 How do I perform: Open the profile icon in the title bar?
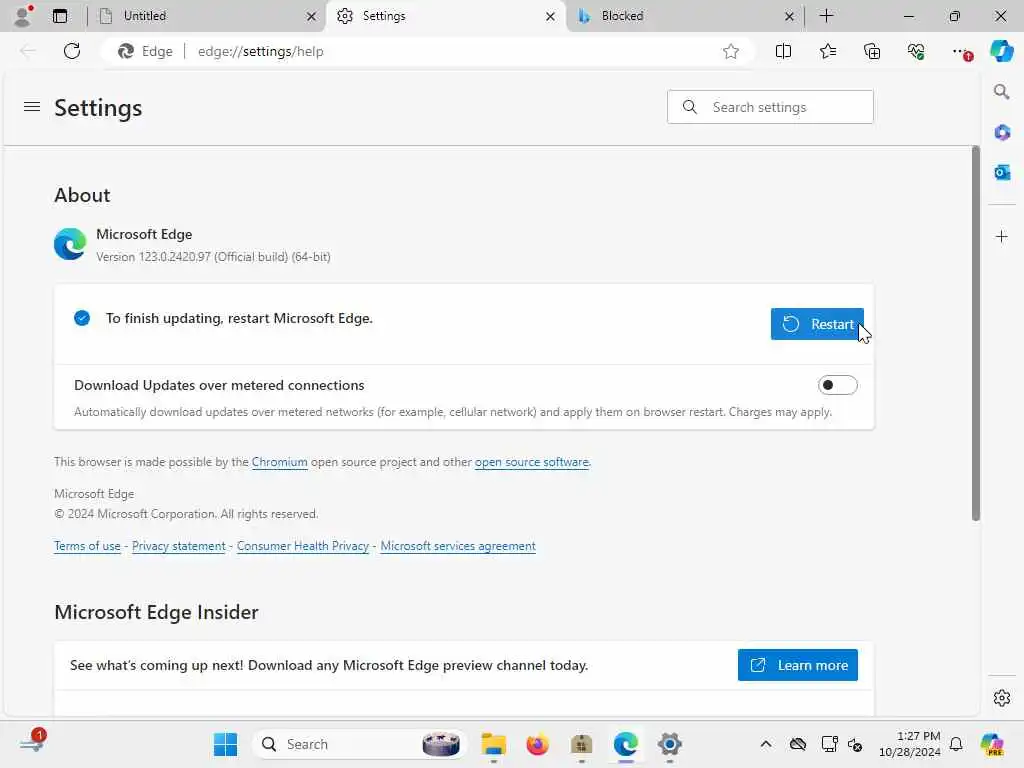pos(22,16)
